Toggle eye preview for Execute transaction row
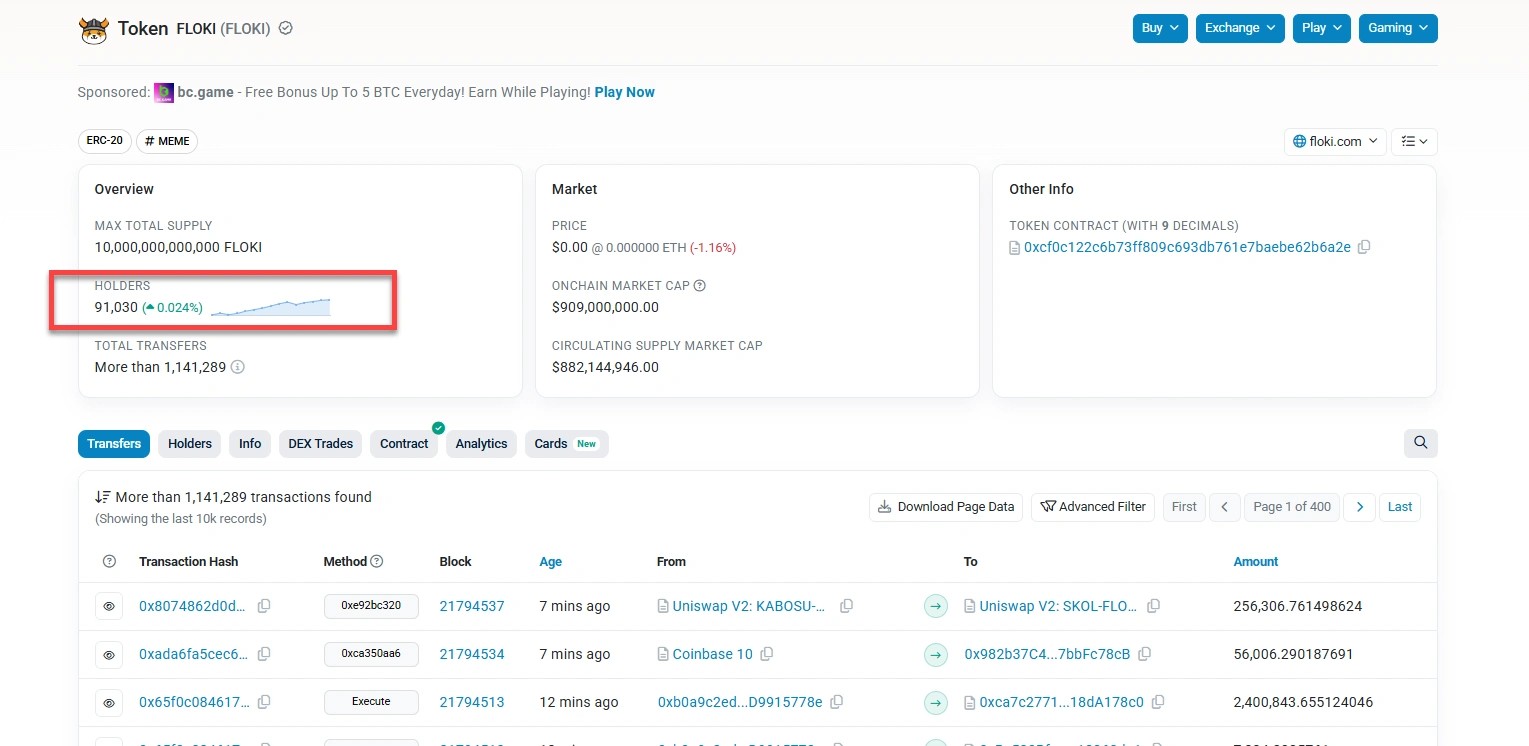The image size is (1529, 746). click(x=109, y=702)
